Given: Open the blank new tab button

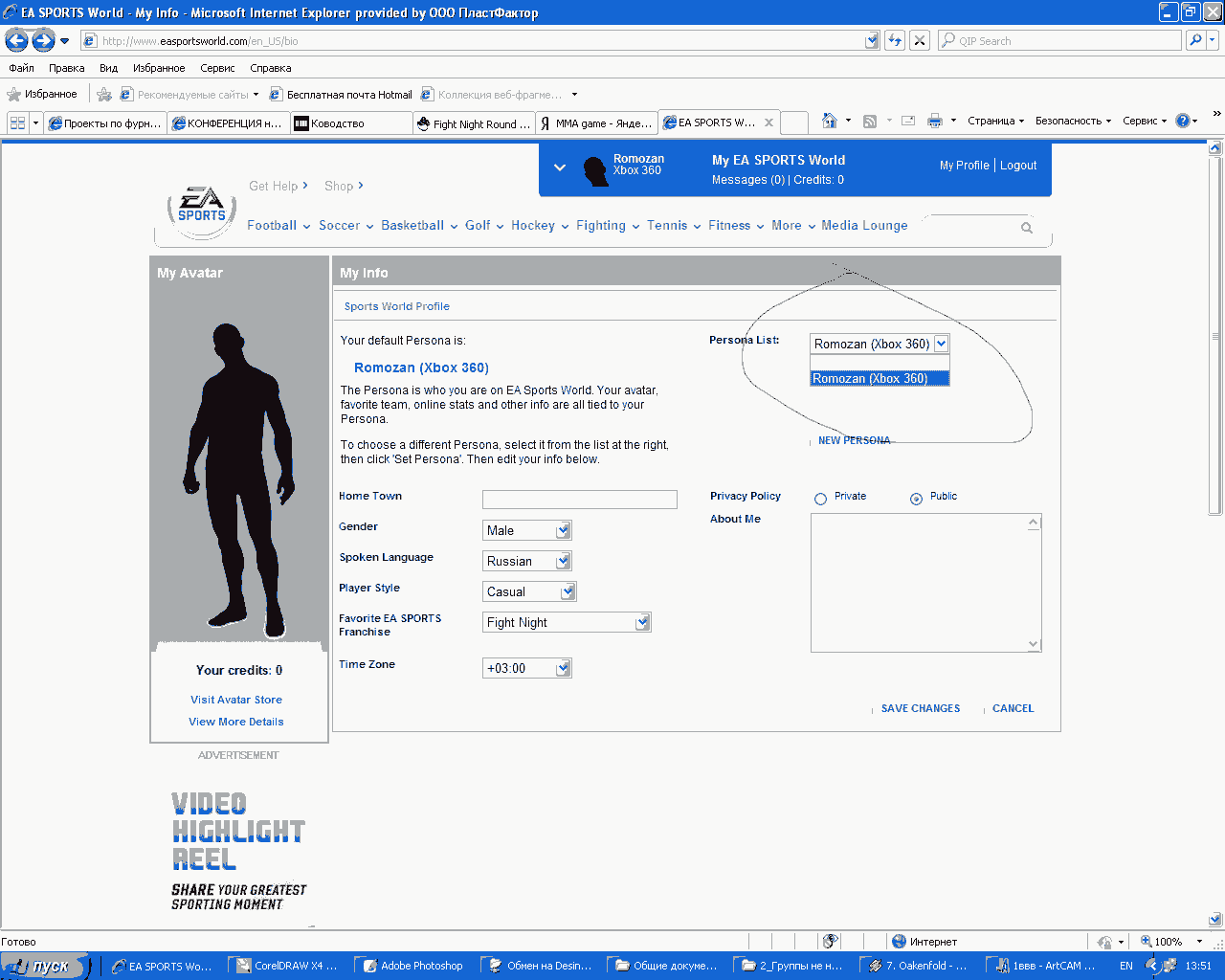Looking at the screenshot, I should (x=793, y=122).
